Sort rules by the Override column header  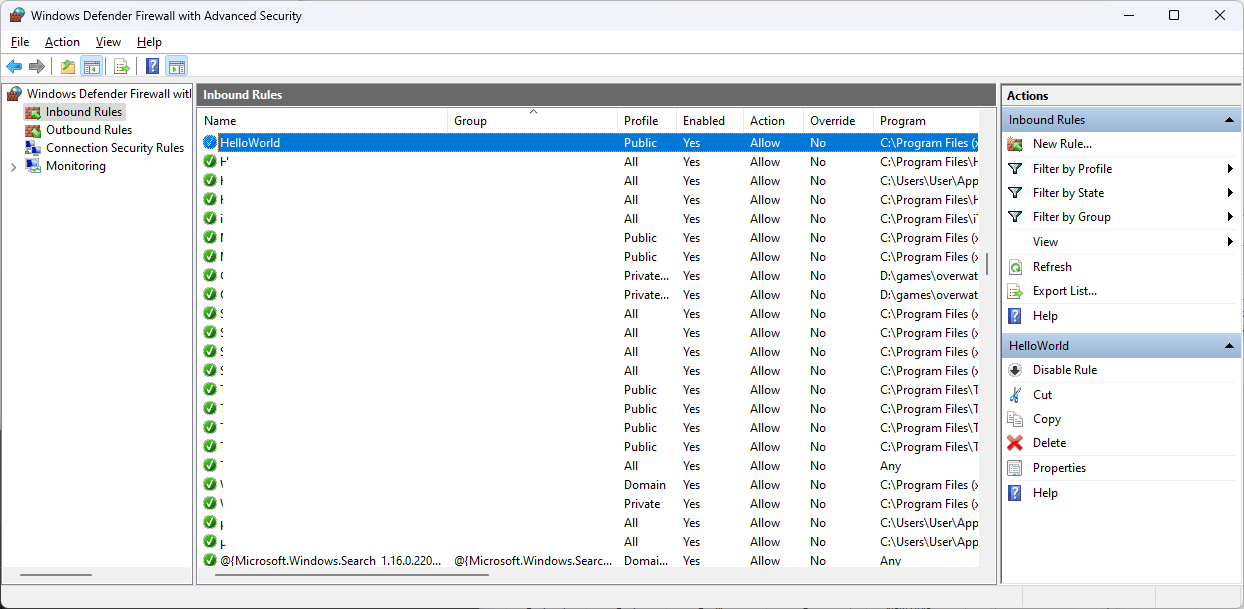tap(838, 121)
